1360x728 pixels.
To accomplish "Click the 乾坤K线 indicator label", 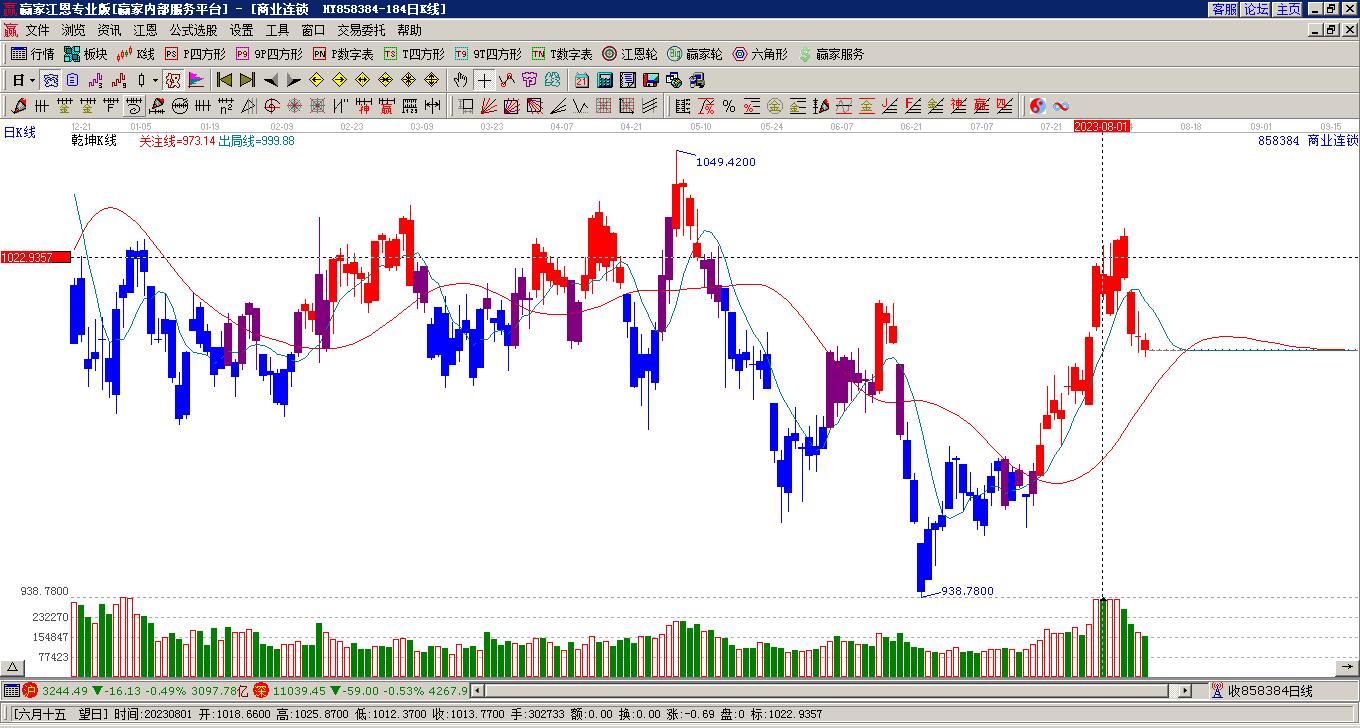I will click(x=94, y=141).
